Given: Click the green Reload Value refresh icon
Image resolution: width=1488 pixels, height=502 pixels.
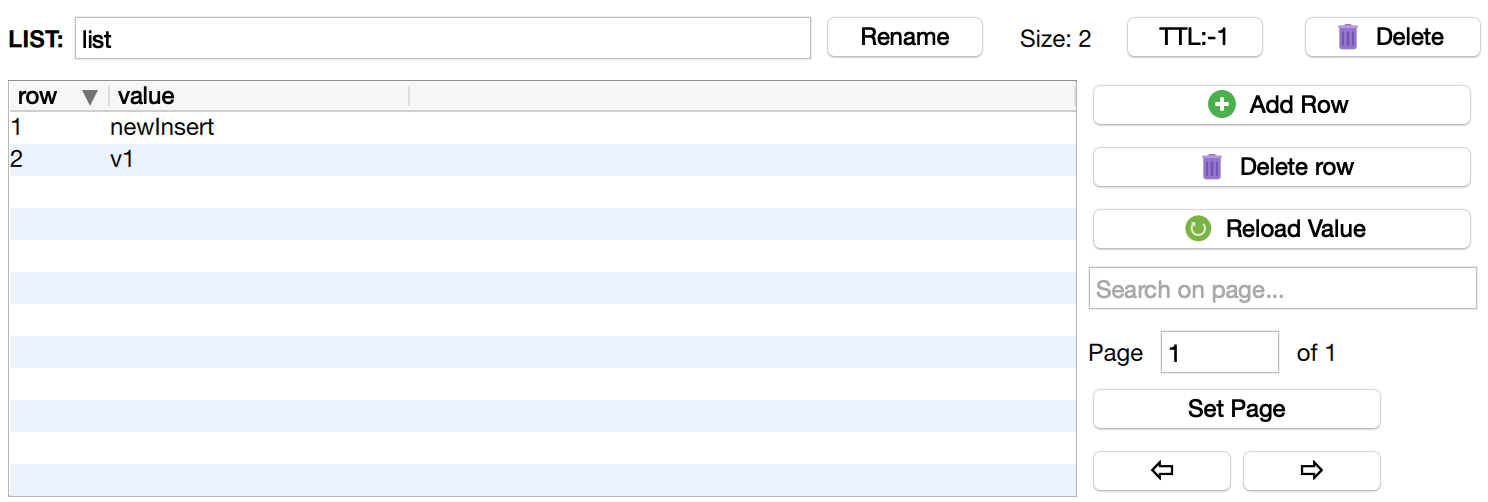Looking at the screenshot, I should 1198,229.
